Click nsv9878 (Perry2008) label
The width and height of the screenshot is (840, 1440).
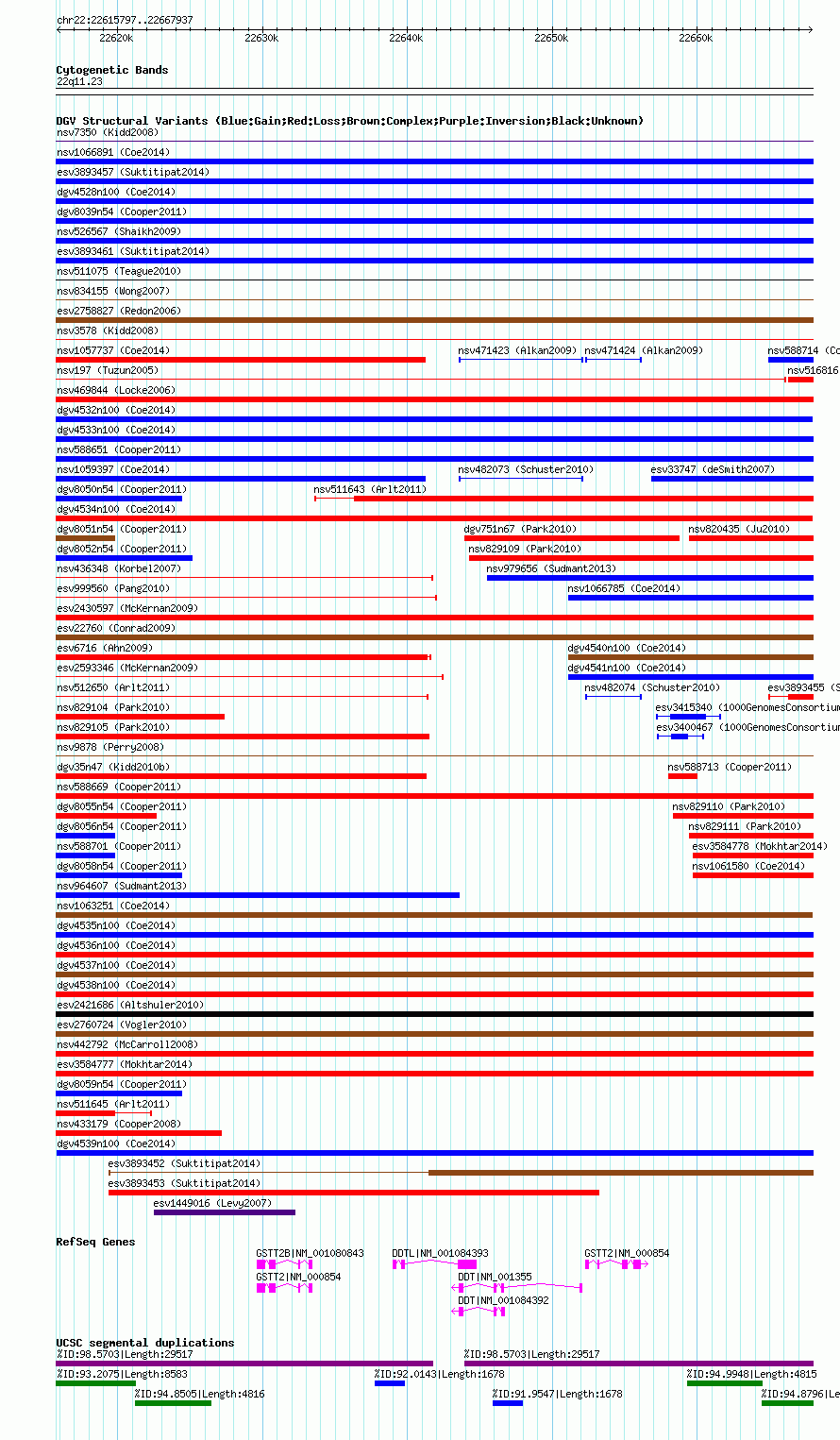pyautogui.click(x=109, y=747)
